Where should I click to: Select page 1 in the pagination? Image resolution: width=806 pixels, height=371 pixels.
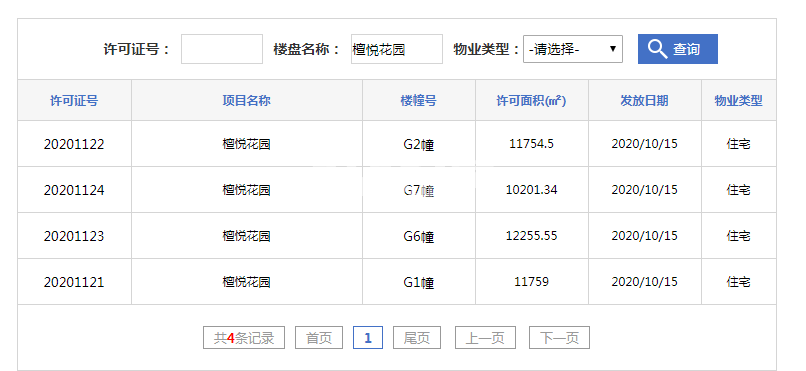click(x=368, y=338)
